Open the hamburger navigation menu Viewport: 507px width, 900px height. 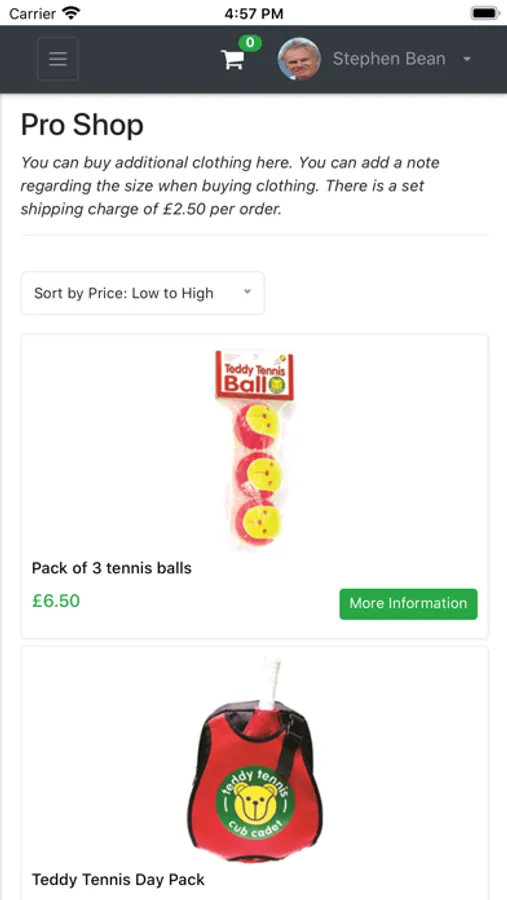[58, 59]
